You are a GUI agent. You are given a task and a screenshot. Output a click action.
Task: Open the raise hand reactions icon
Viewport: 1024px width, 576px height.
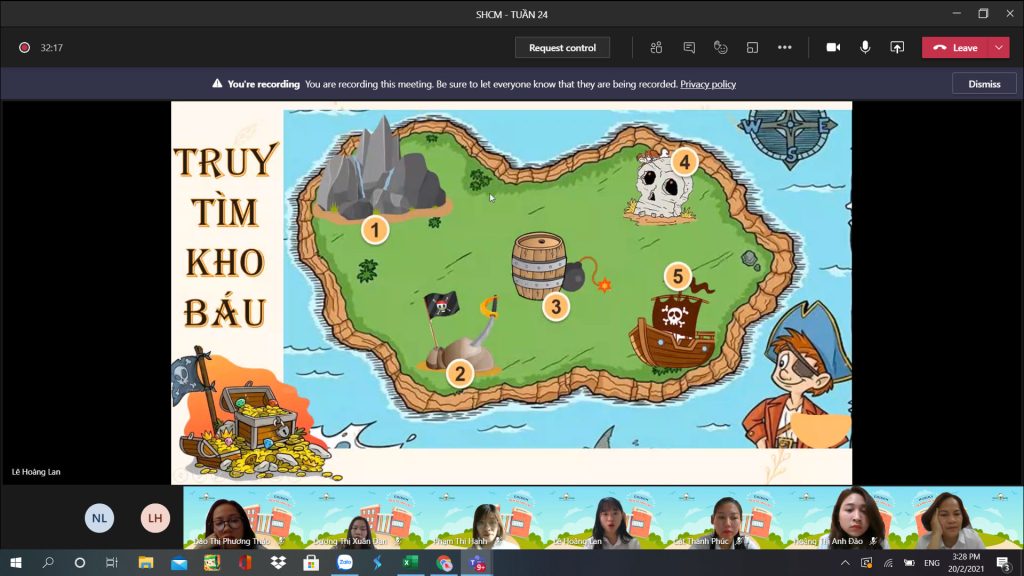pyautogui.click(x=720, y=47)
